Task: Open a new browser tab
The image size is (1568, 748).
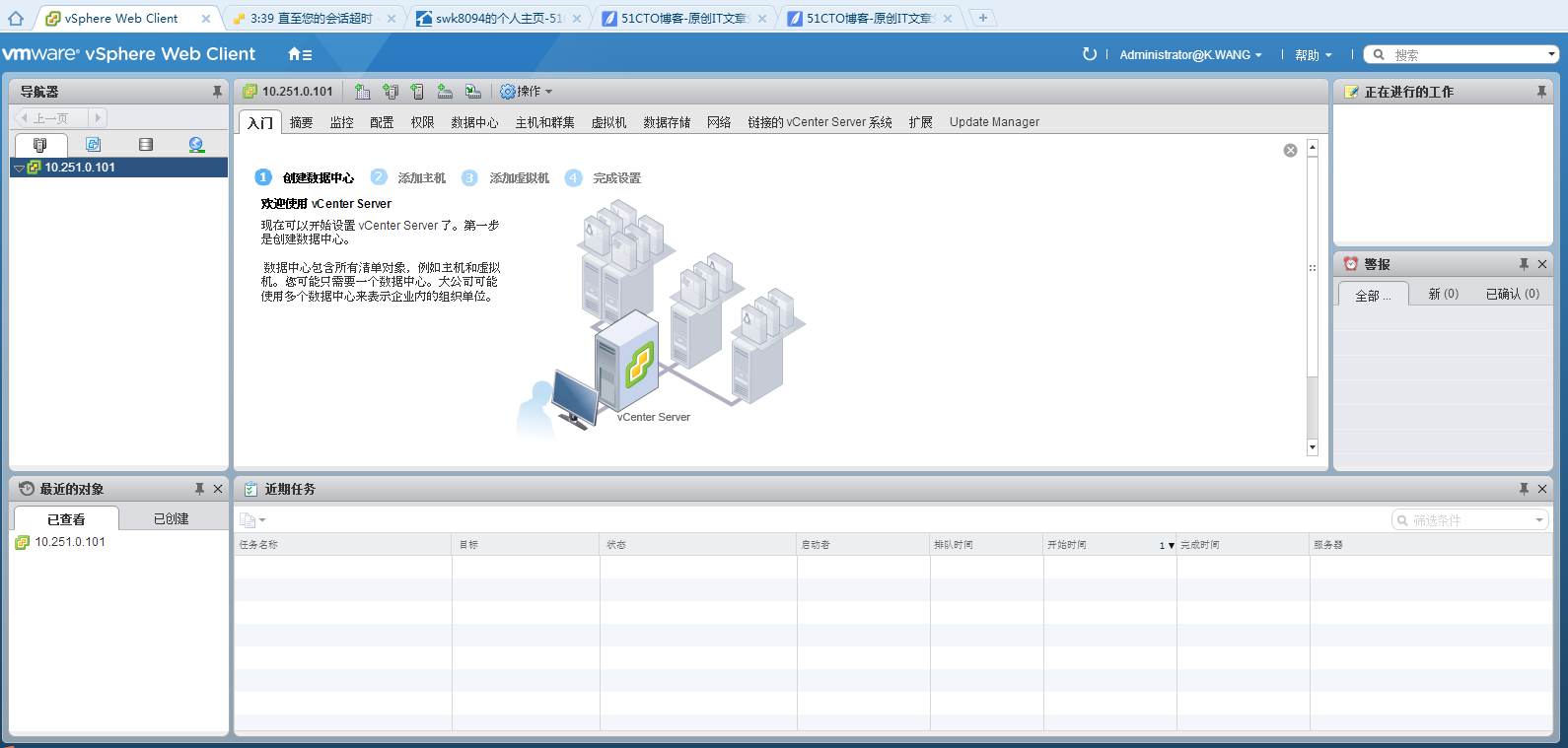Action: pyautogui.click(x=982, y=18)
